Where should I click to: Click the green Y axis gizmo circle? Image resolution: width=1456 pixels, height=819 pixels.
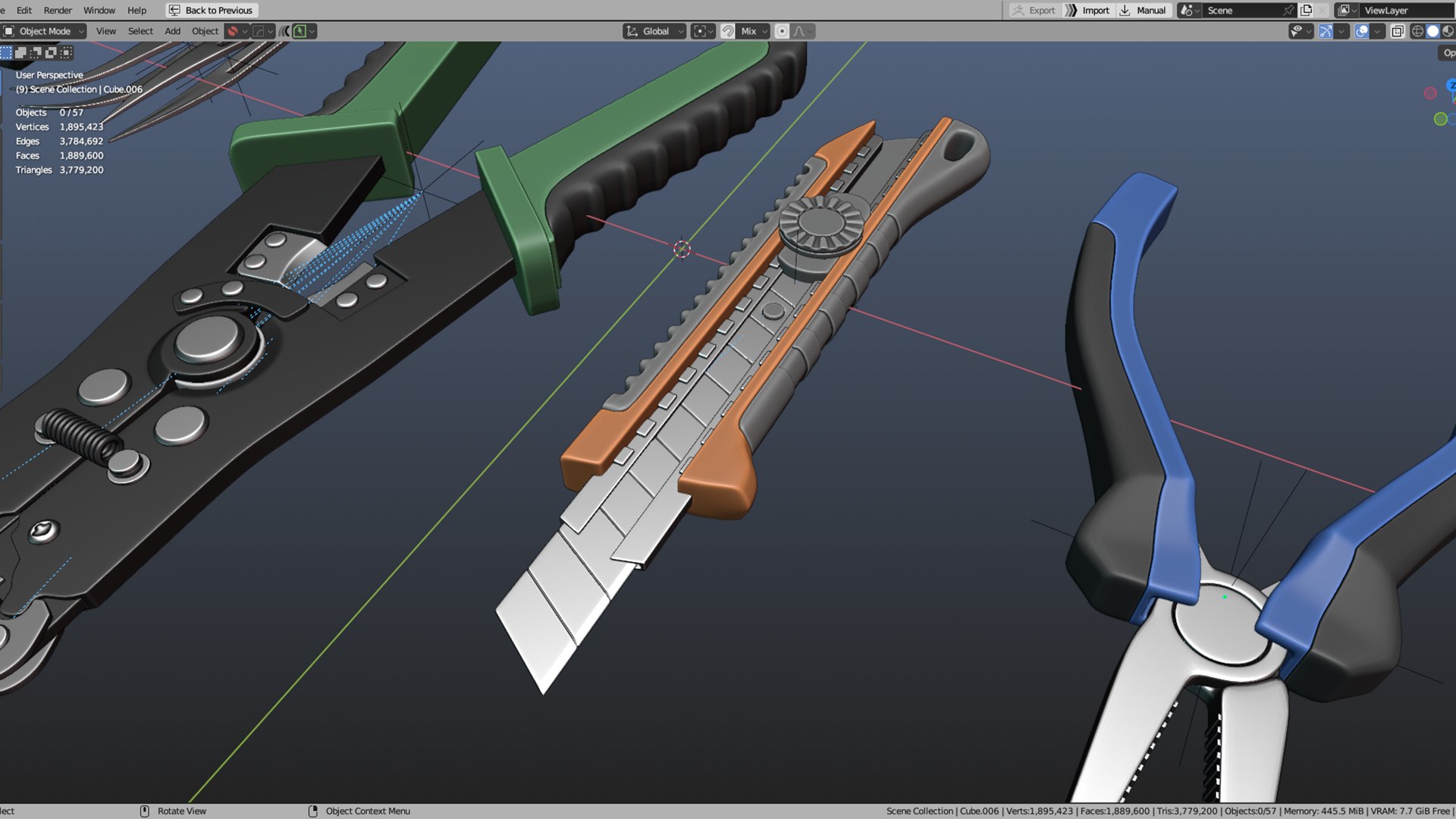1441,119
